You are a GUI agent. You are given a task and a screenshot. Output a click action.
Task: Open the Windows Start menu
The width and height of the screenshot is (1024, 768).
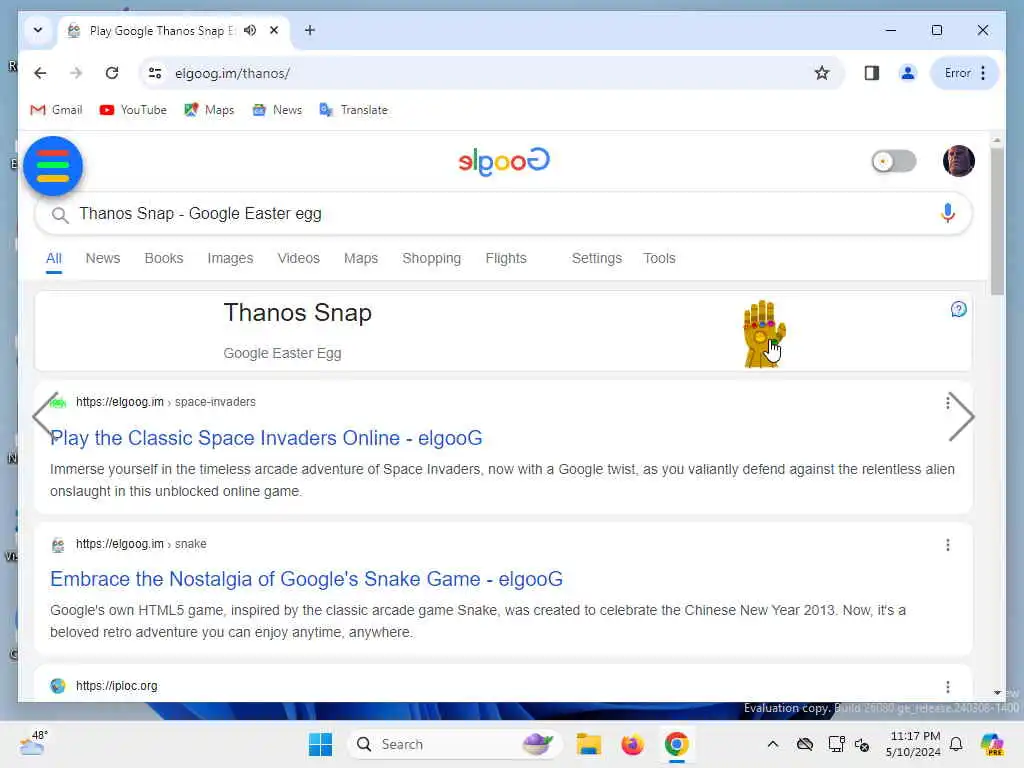[x=320, y=744]
